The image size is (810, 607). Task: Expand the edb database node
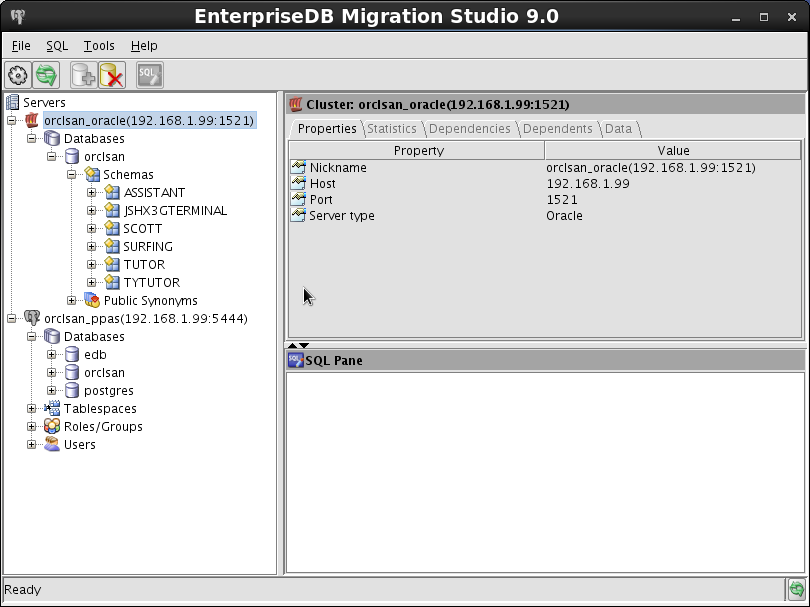pyautogui.click(x=51, y=354)
